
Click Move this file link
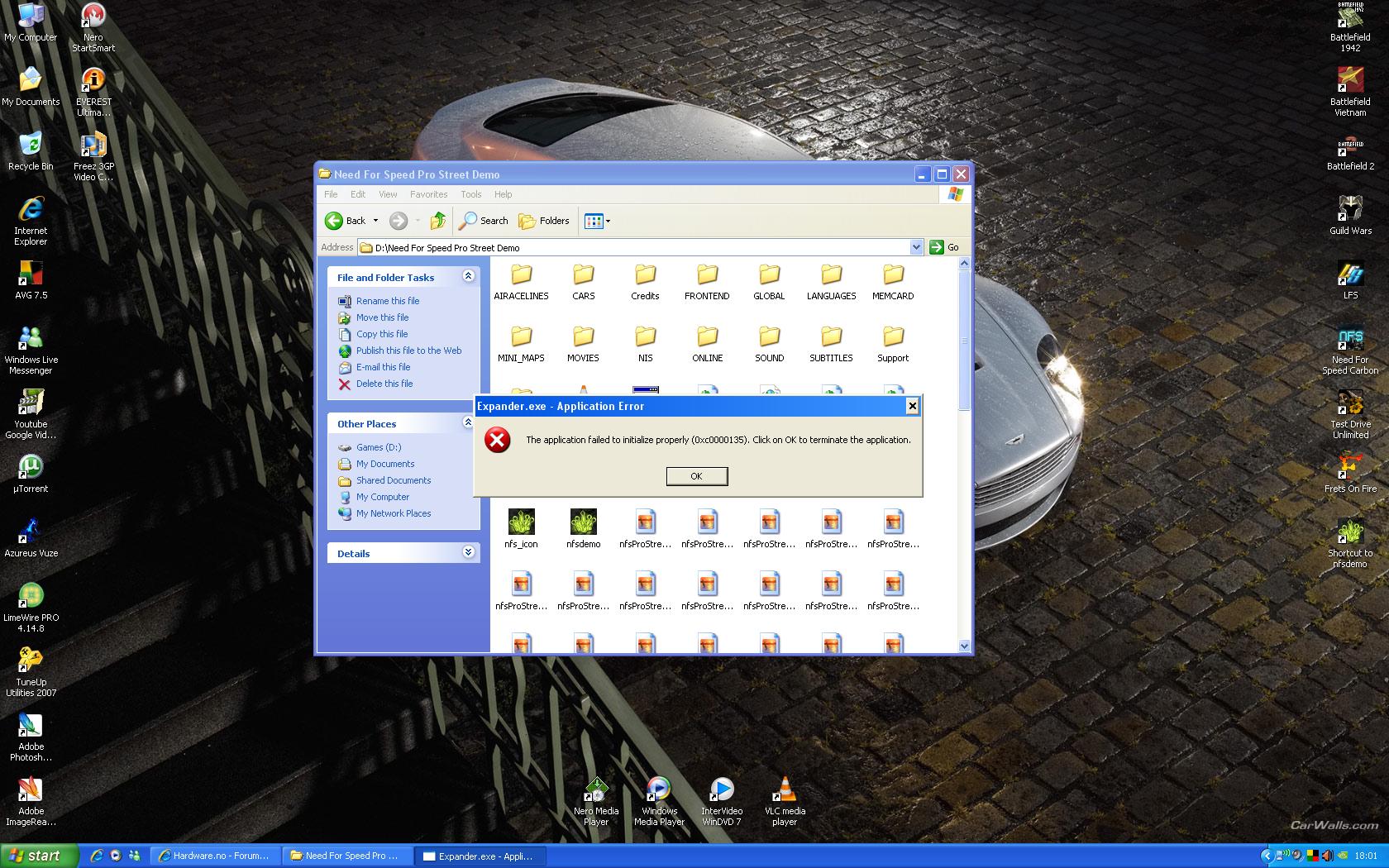click(382, 317)
